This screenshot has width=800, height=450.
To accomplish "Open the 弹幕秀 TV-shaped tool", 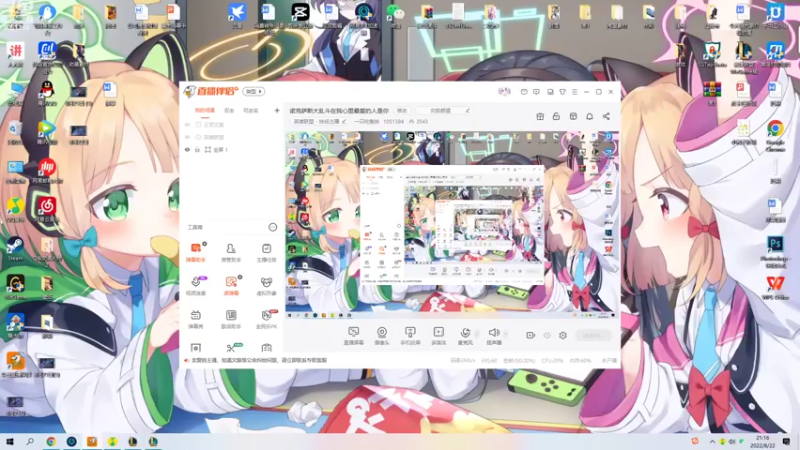I will [195, 319].
